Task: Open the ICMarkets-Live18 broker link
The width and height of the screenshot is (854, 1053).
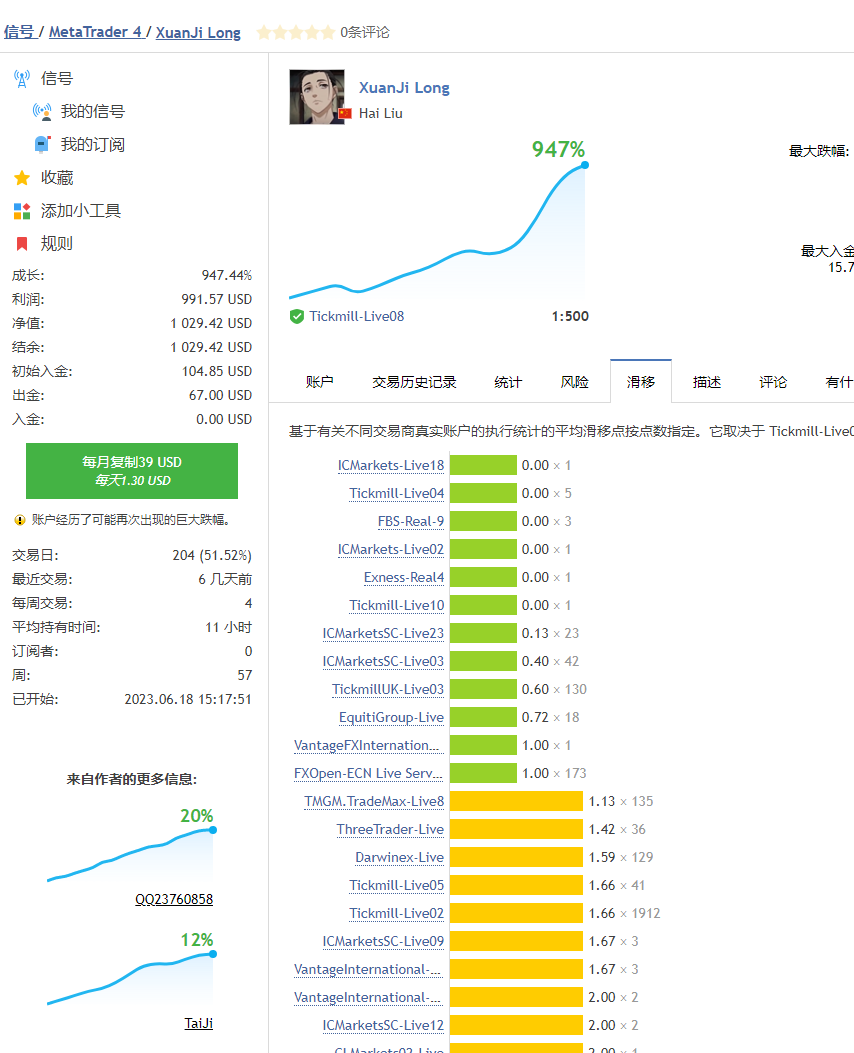Action: (391, 465)
